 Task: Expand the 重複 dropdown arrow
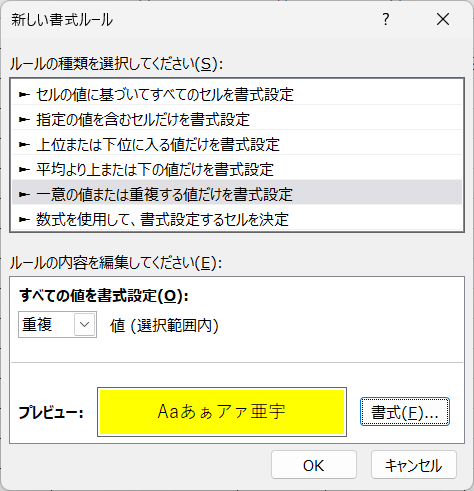point(84,324)
